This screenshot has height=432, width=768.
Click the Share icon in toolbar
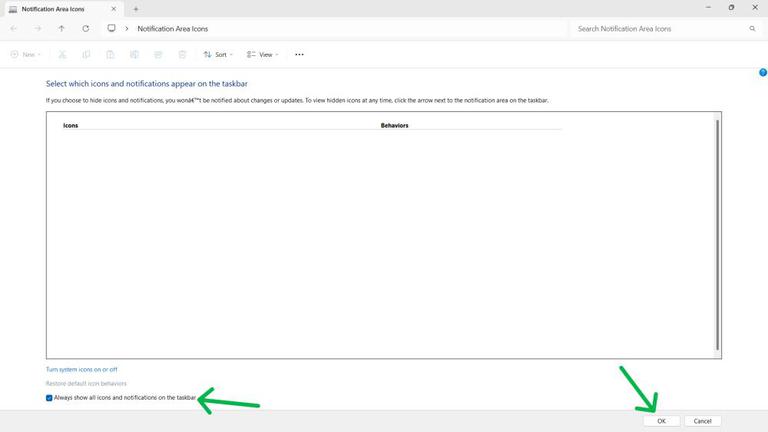coord(158,54)
